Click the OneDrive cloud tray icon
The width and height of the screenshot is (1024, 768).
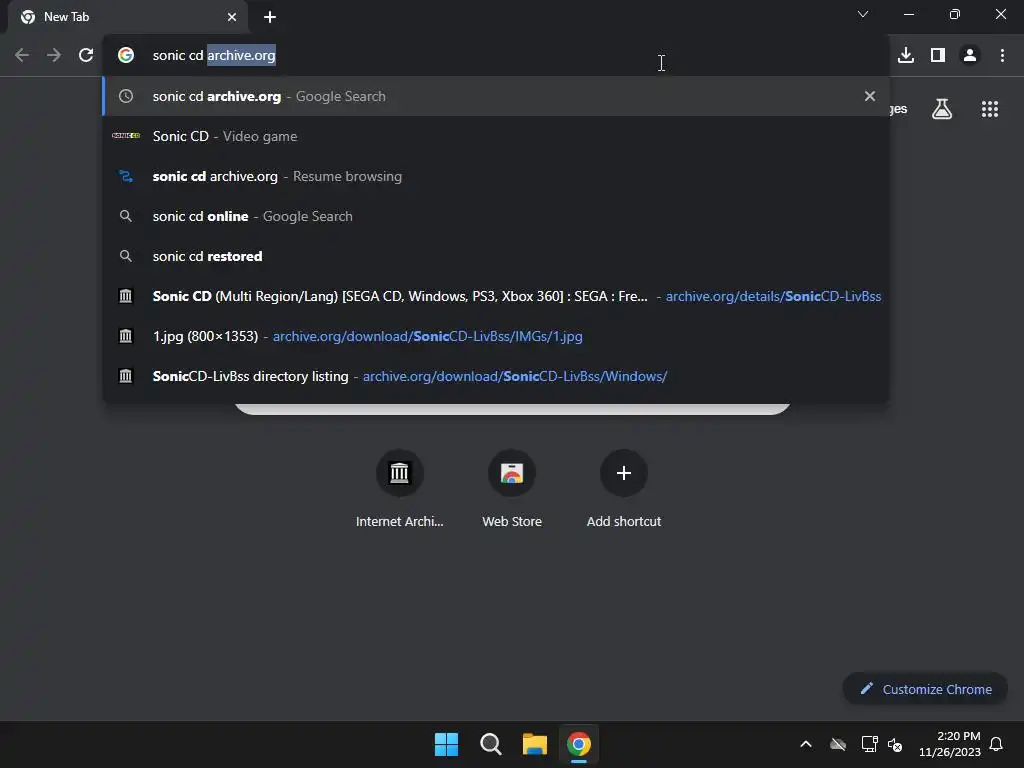[838, 744]
